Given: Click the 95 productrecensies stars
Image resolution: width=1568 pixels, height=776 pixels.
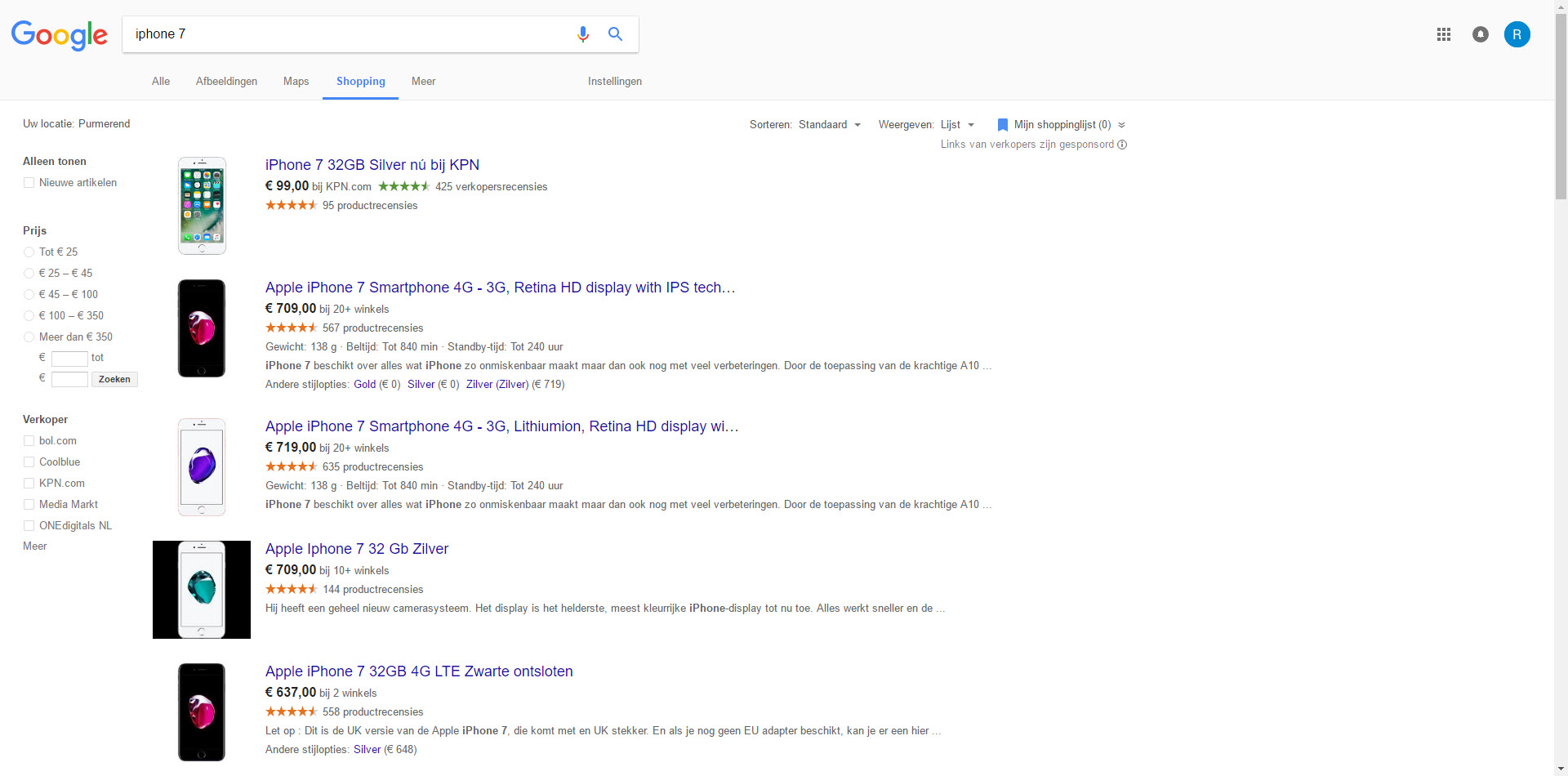Looking at the screenshot, I should (x=291, y=205).
